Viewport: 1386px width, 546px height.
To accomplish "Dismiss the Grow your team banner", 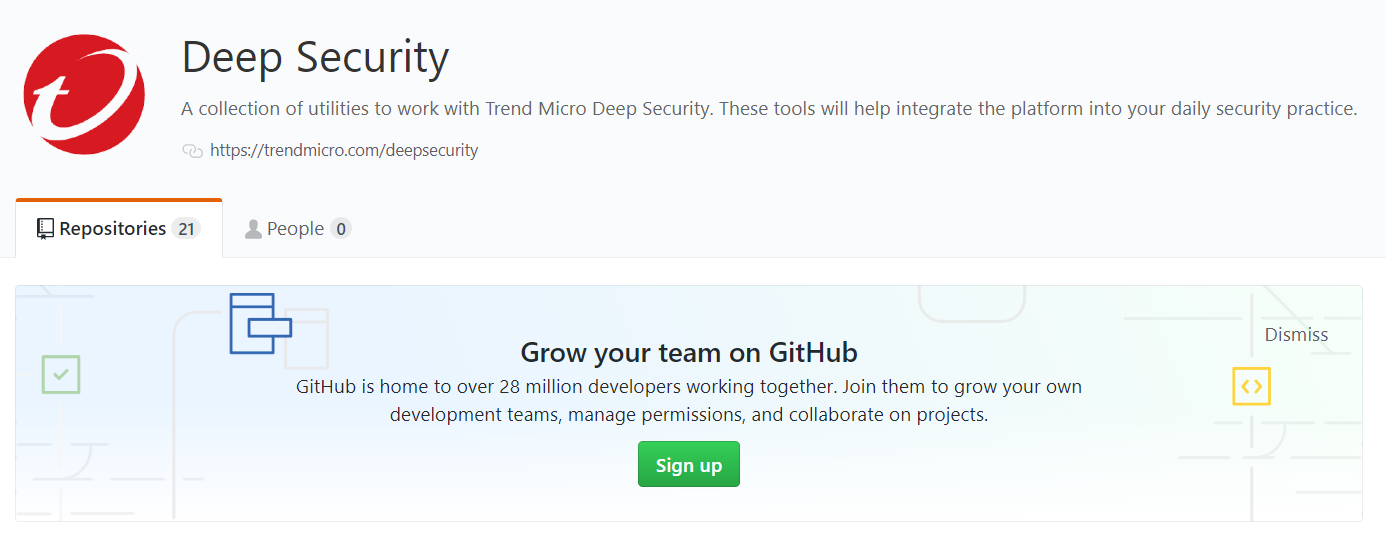I will pyautogui.click(x=1296, y=335).
